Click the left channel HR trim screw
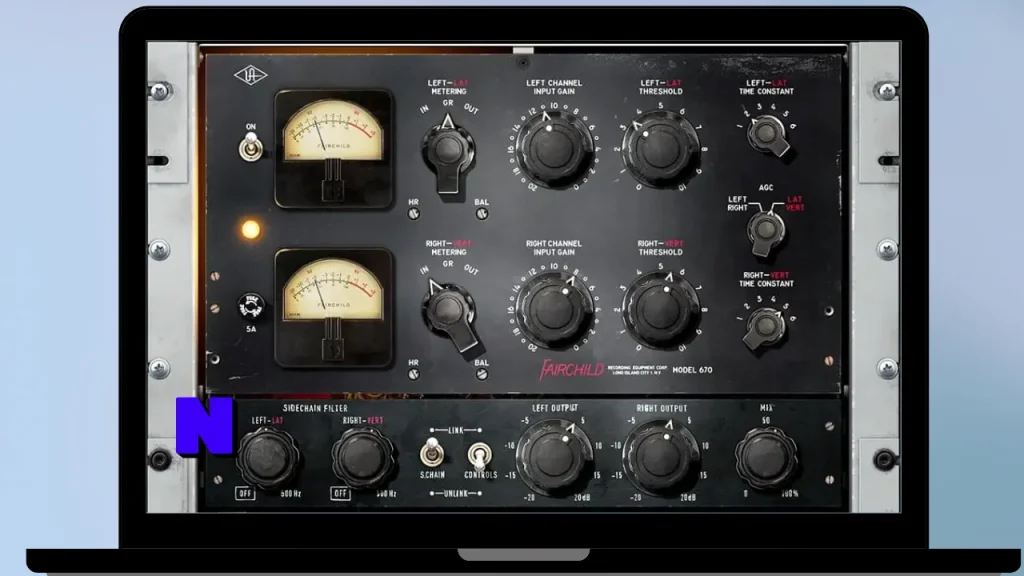Viewport: 1024px width, 576px height. point(413,214)
